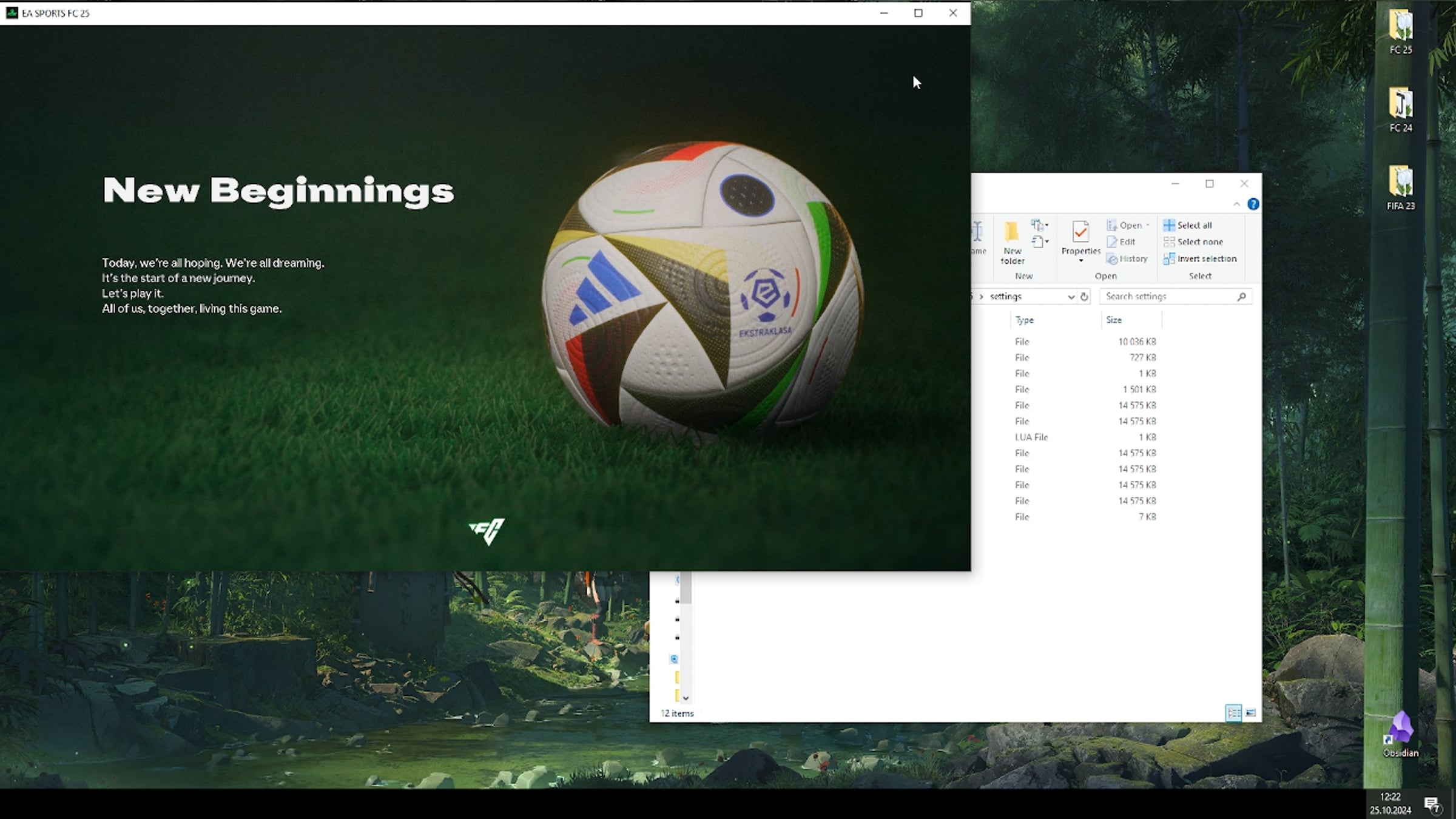Launch Obsidian from the desktop
The width and height of the screenshot is (1456, 819).
pos(1400,732)
